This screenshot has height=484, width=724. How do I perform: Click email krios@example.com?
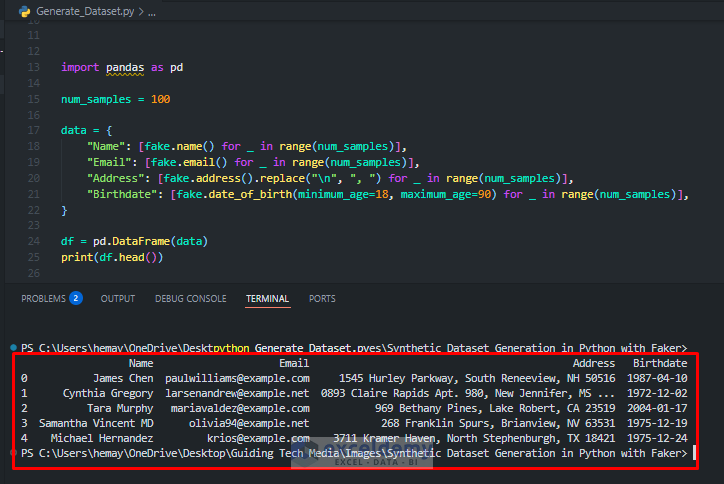click(258, 438)
